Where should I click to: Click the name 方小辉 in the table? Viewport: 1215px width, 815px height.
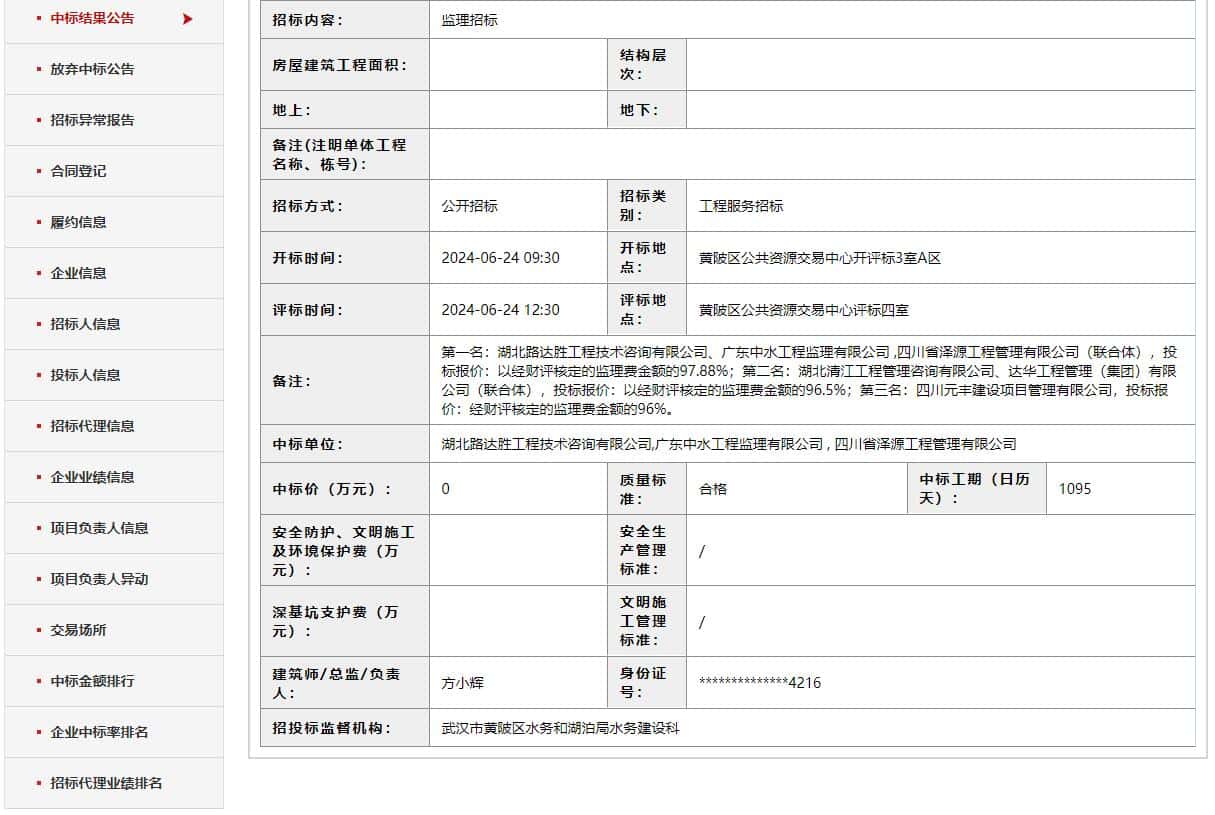(463, 683)
